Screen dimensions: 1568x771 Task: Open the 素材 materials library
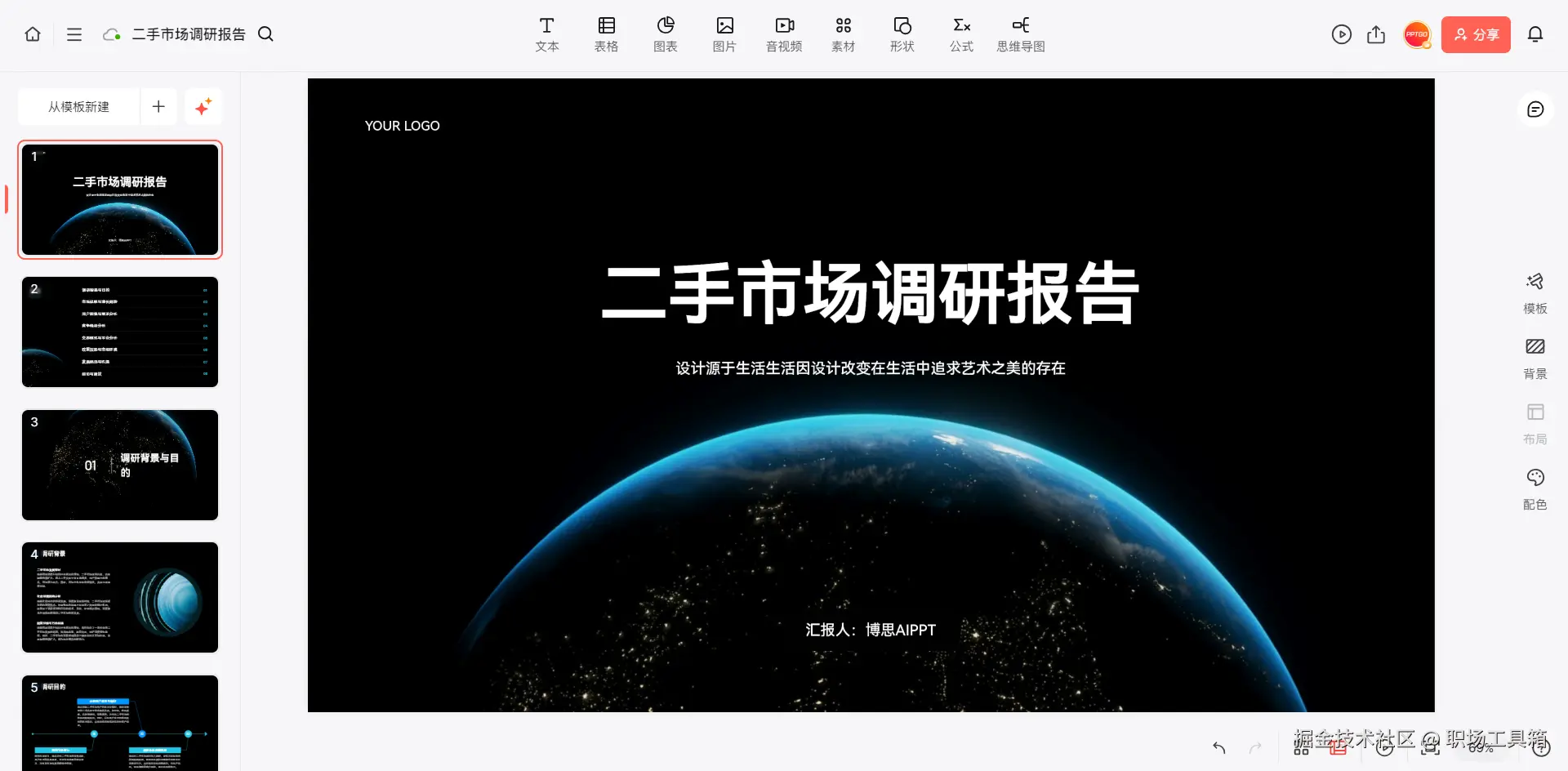(x=844, y=34)
